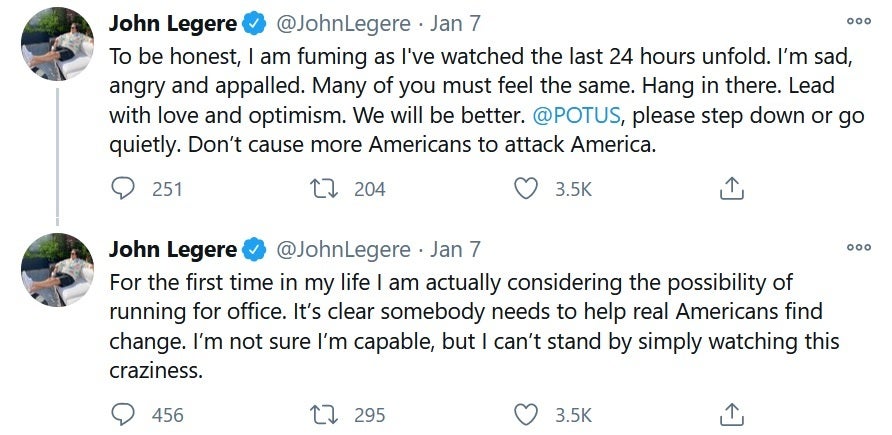Click verified badge on second tweet
The height and width of the screenshot is (435, 892).
pyautogui.click(x=254, y=249)
